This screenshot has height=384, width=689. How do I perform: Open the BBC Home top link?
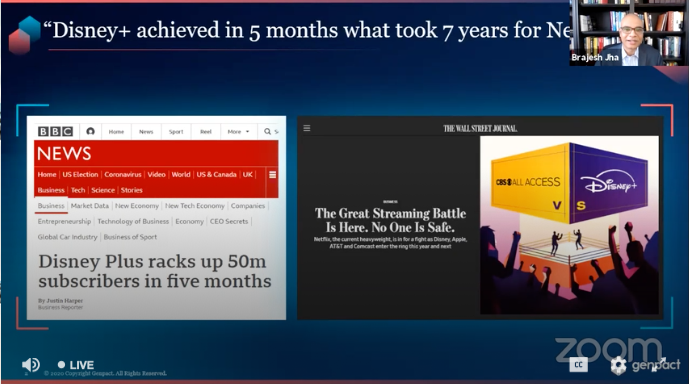click(116, 131)
